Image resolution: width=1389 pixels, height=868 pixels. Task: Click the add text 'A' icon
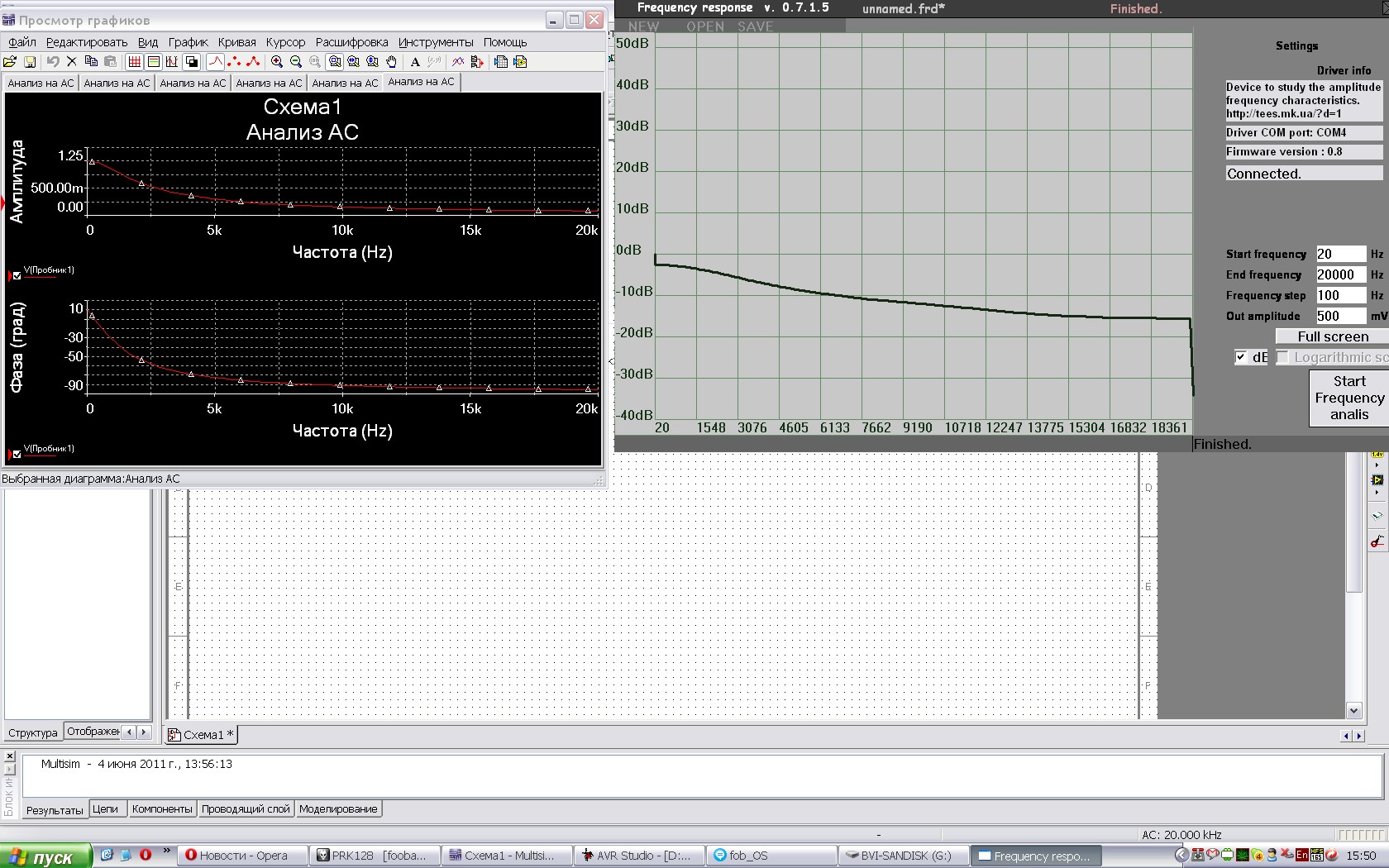click(x=415, y=62)
